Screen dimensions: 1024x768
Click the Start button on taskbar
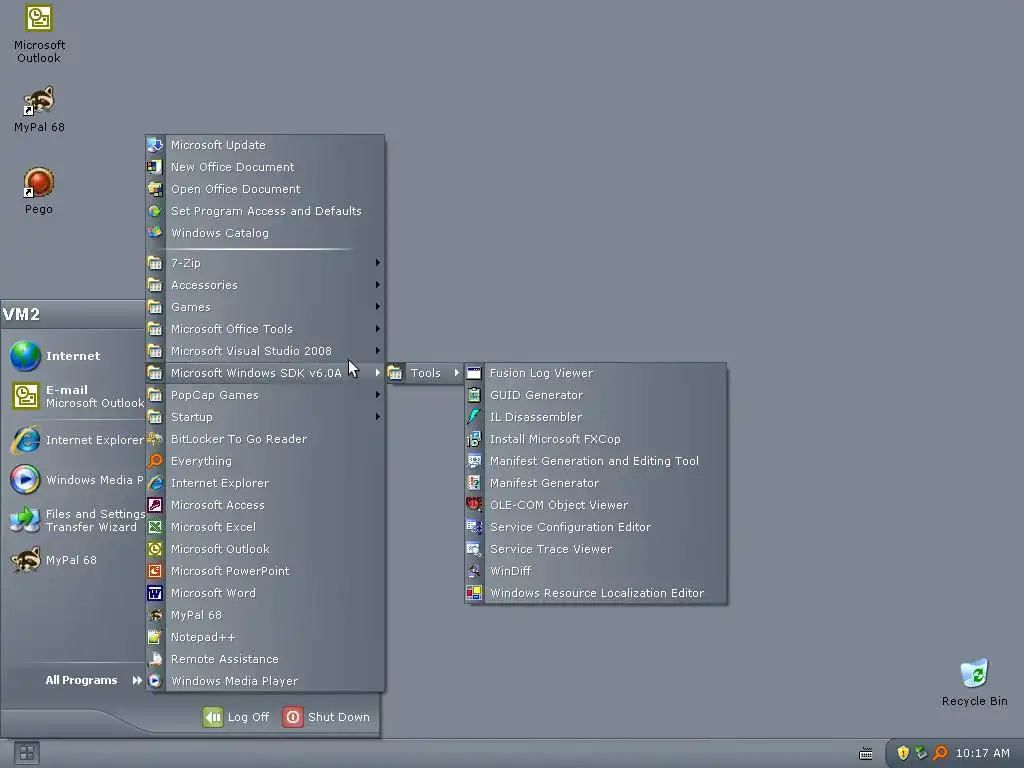coord(27,754)
